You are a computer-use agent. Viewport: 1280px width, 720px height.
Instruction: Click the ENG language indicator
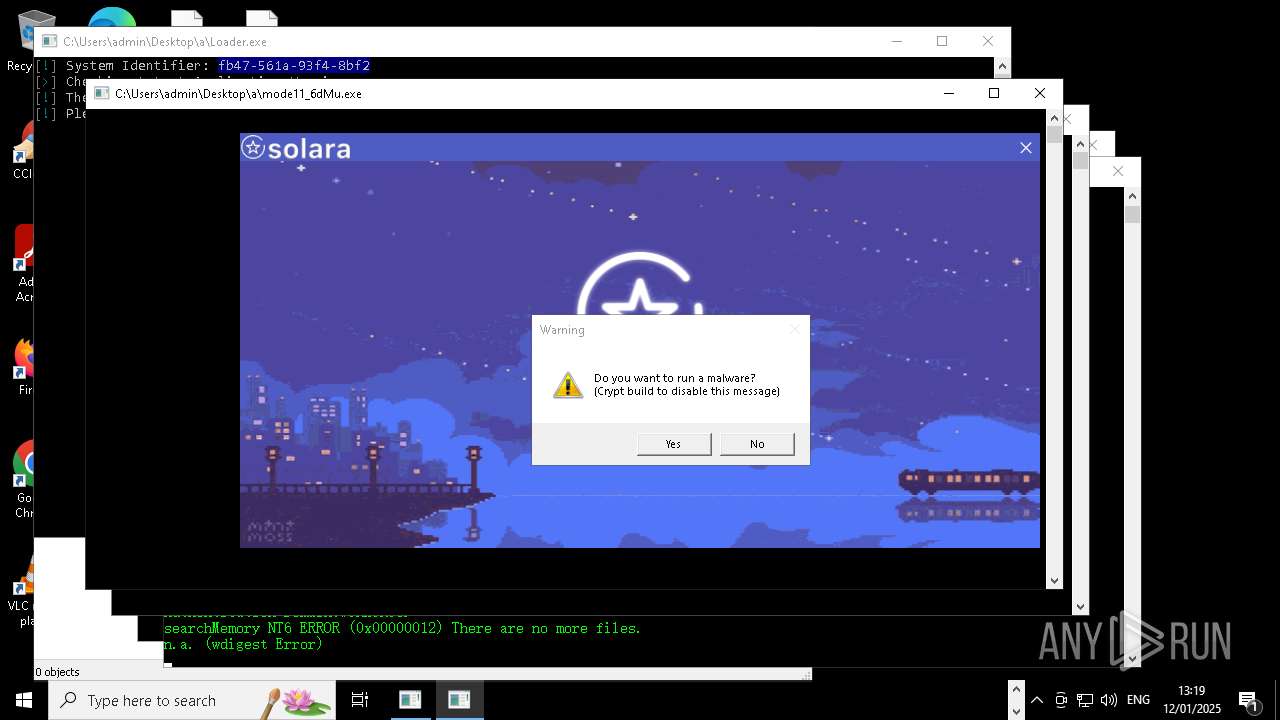(1138, 700)
